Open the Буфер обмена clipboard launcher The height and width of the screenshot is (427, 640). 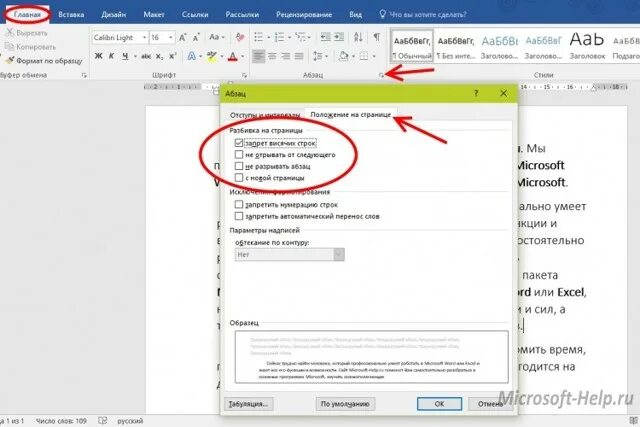coord(84,75)
